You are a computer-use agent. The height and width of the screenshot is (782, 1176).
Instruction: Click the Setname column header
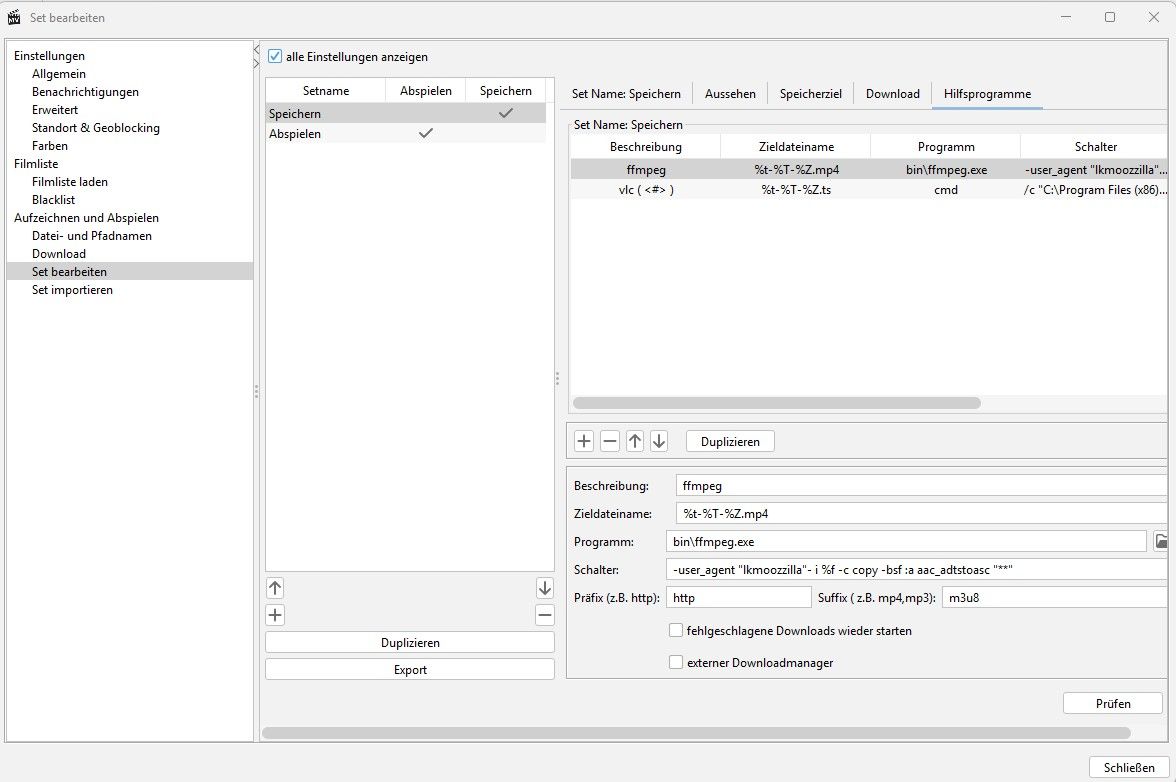pos(326,91)
